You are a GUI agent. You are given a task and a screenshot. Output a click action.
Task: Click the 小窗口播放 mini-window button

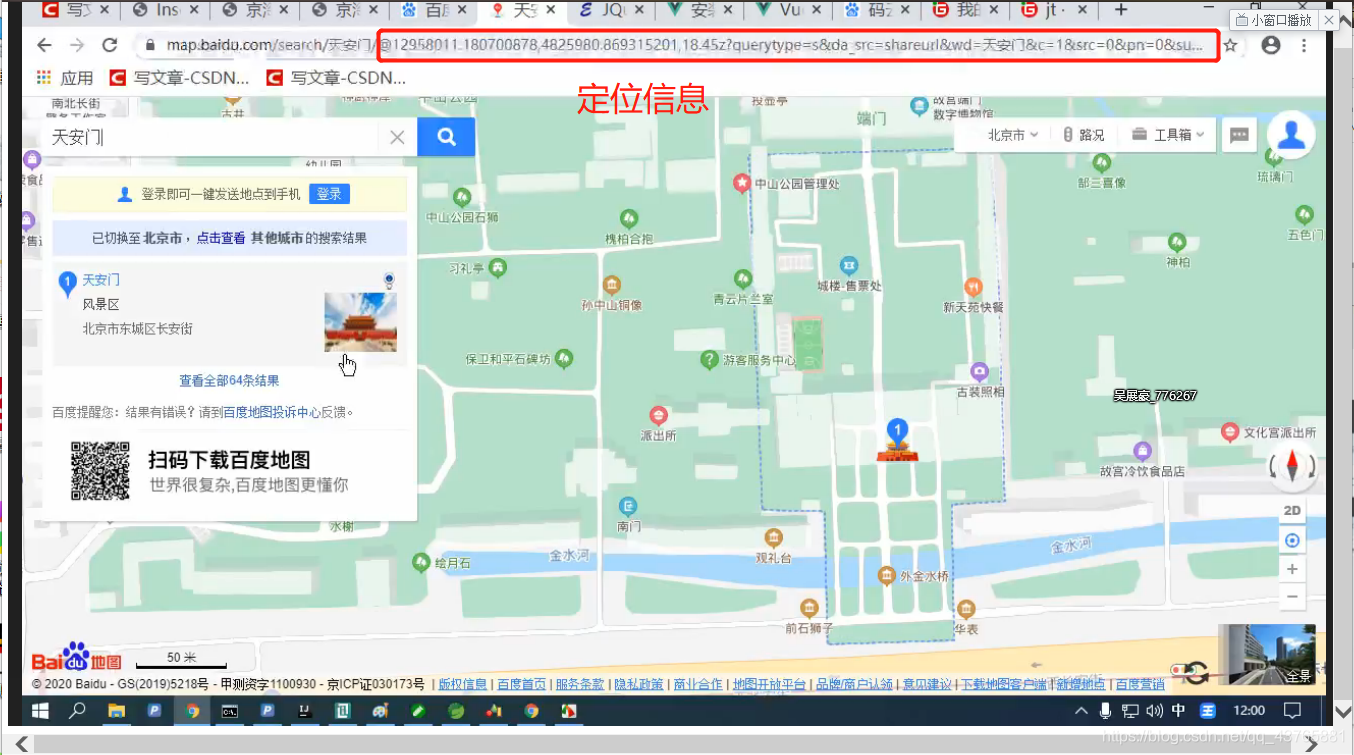pos(1272,20)
